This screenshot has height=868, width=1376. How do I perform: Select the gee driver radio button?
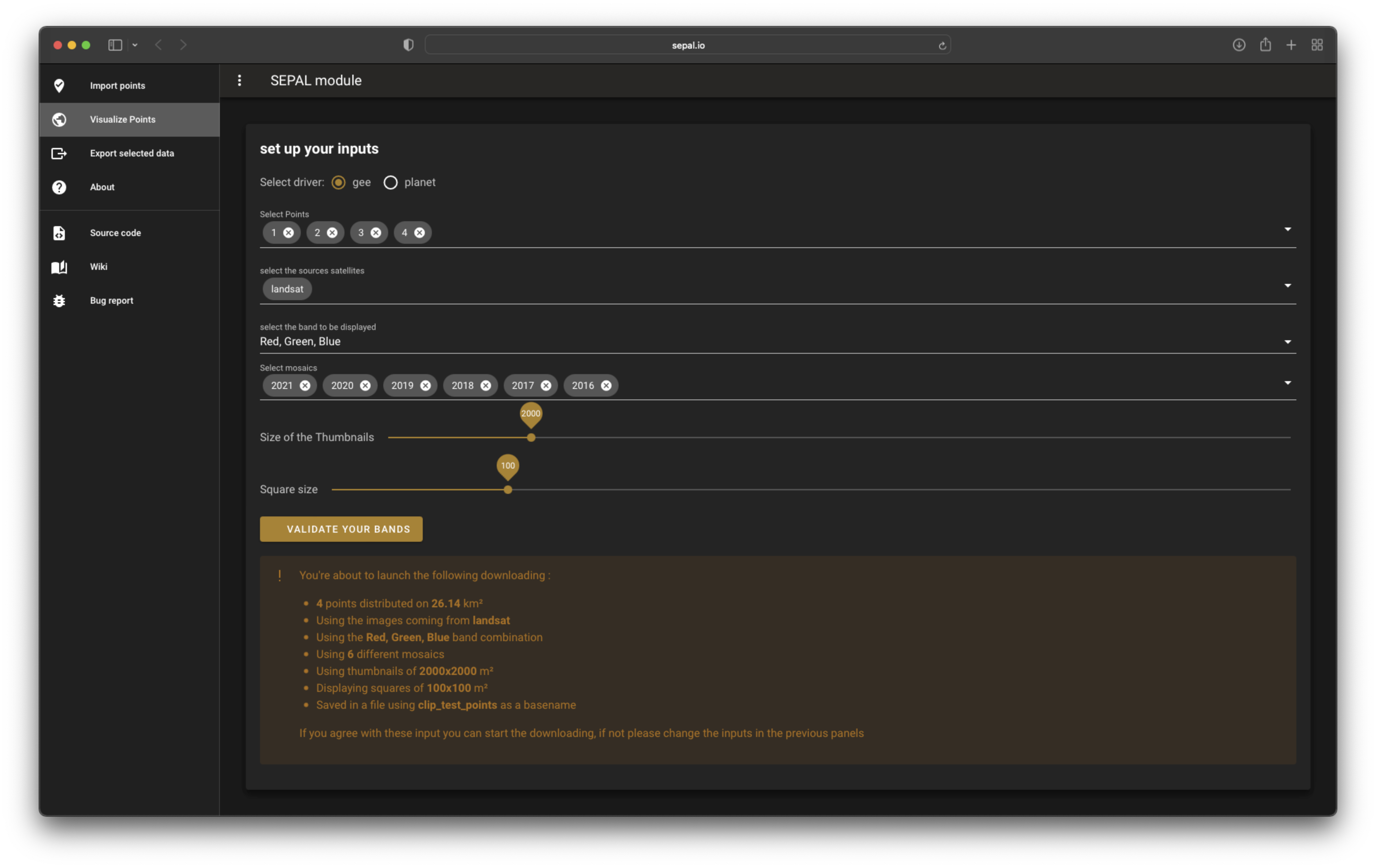tap(338, 182)
